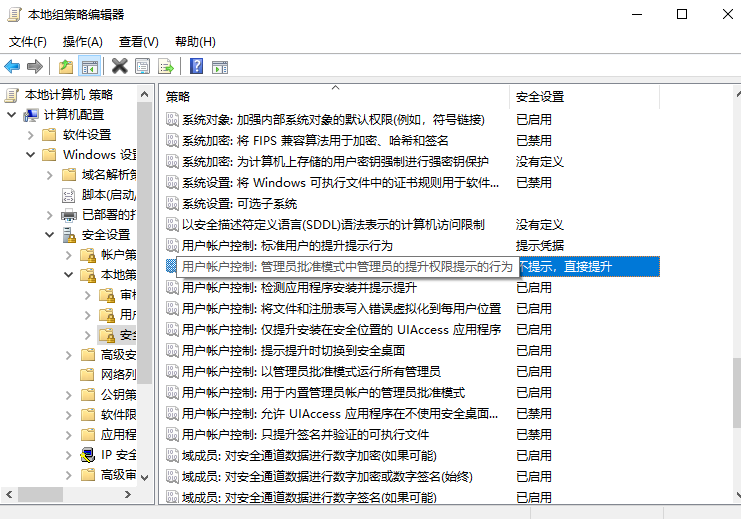741x519 pixels.
Task: Expand the 软件设置 tree node
Action: (30, 135)
